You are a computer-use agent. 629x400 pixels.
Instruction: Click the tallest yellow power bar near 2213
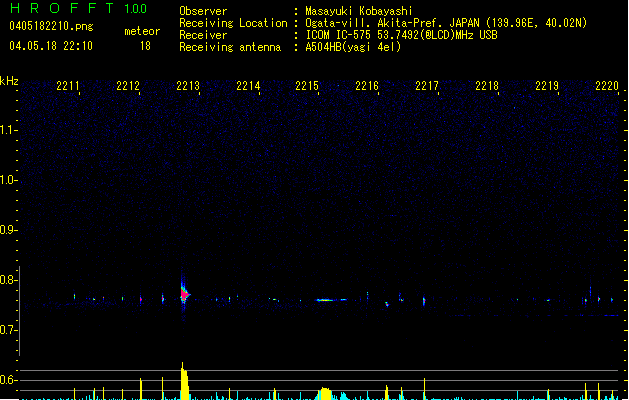tap(184, 381)
